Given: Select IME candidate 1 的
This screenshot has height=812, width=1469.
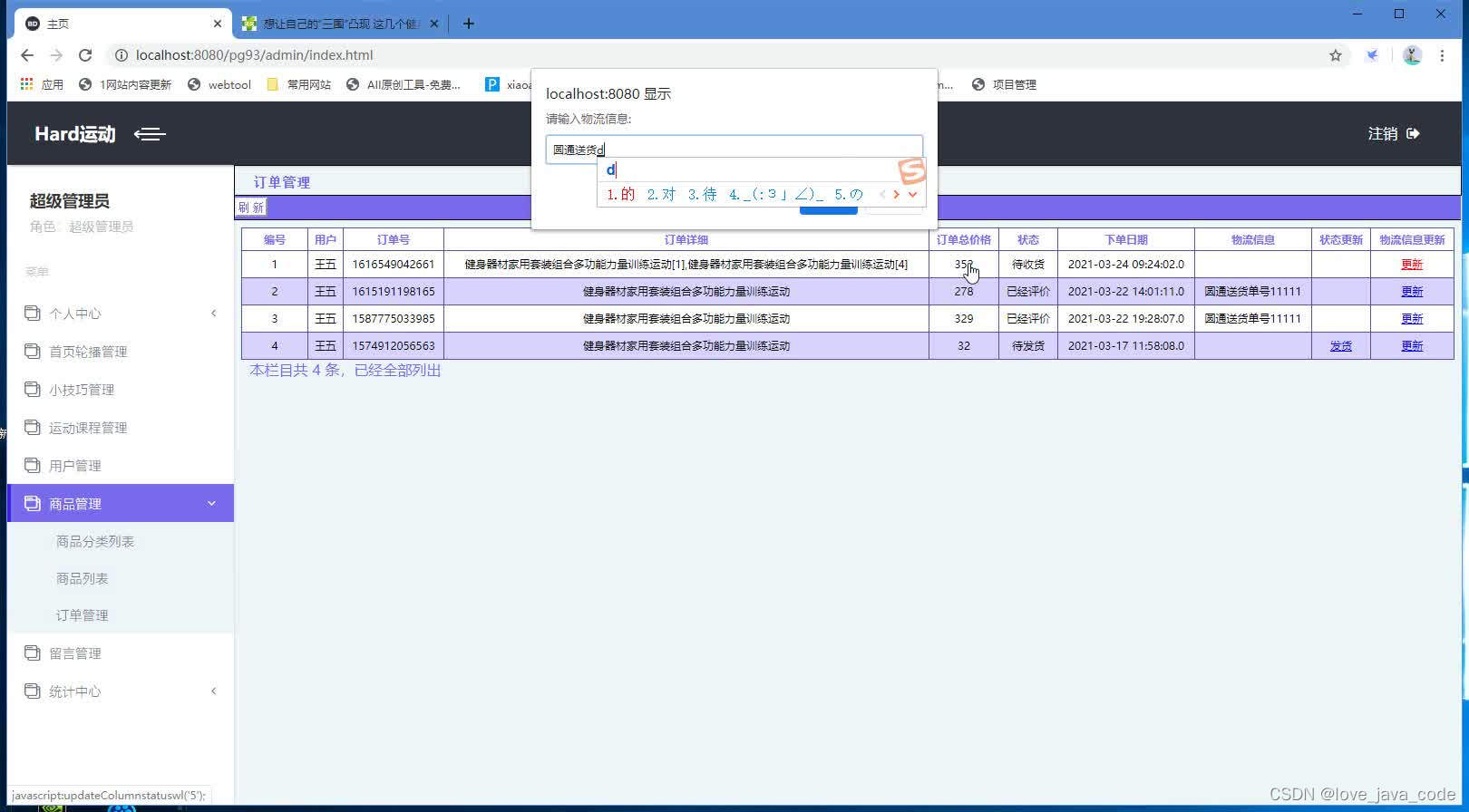Looking at the screenshot, I should click(621, 194).
